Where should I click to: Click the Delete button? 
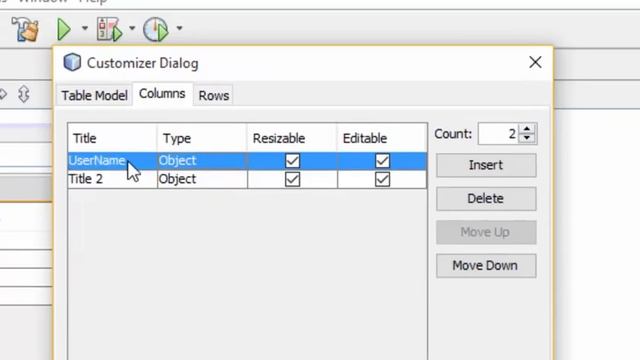(x=486, y=199)
